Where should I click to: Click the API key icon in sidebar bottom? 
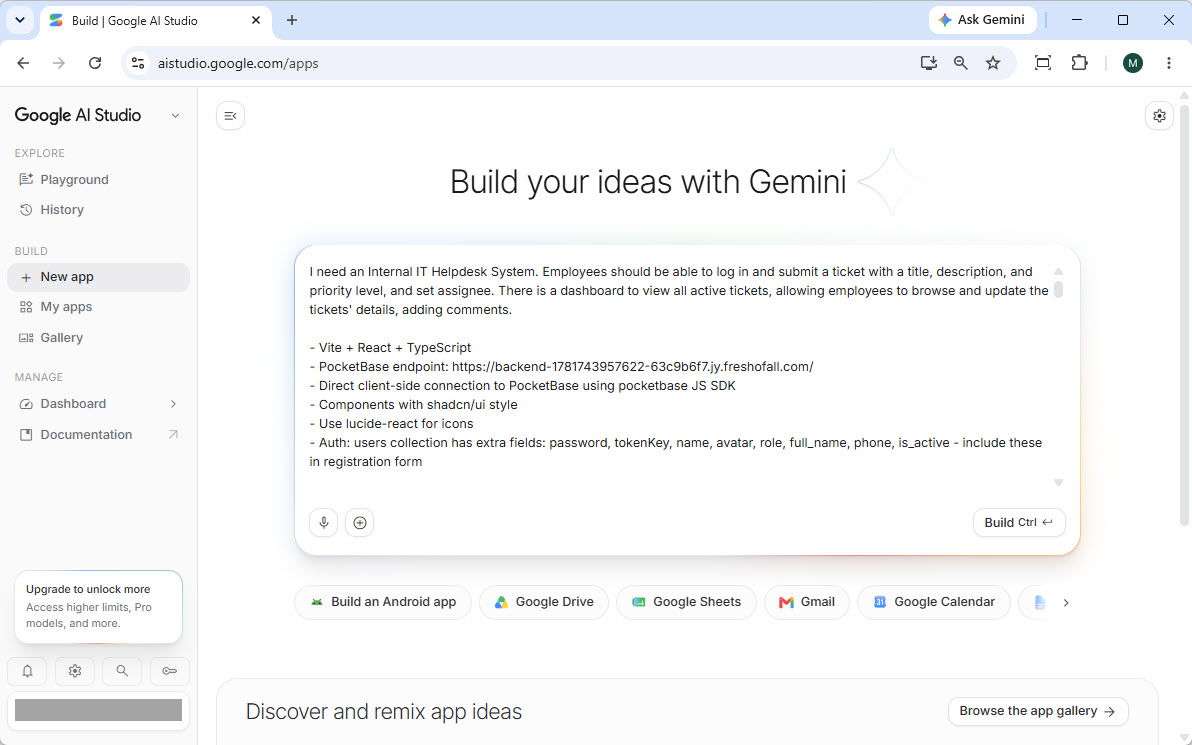[170, 670]
